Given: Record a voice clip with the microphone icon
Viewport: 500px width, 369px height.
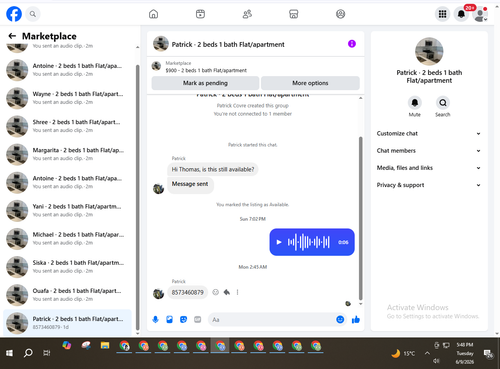Looking at the screenshot, I should [155, 320].
